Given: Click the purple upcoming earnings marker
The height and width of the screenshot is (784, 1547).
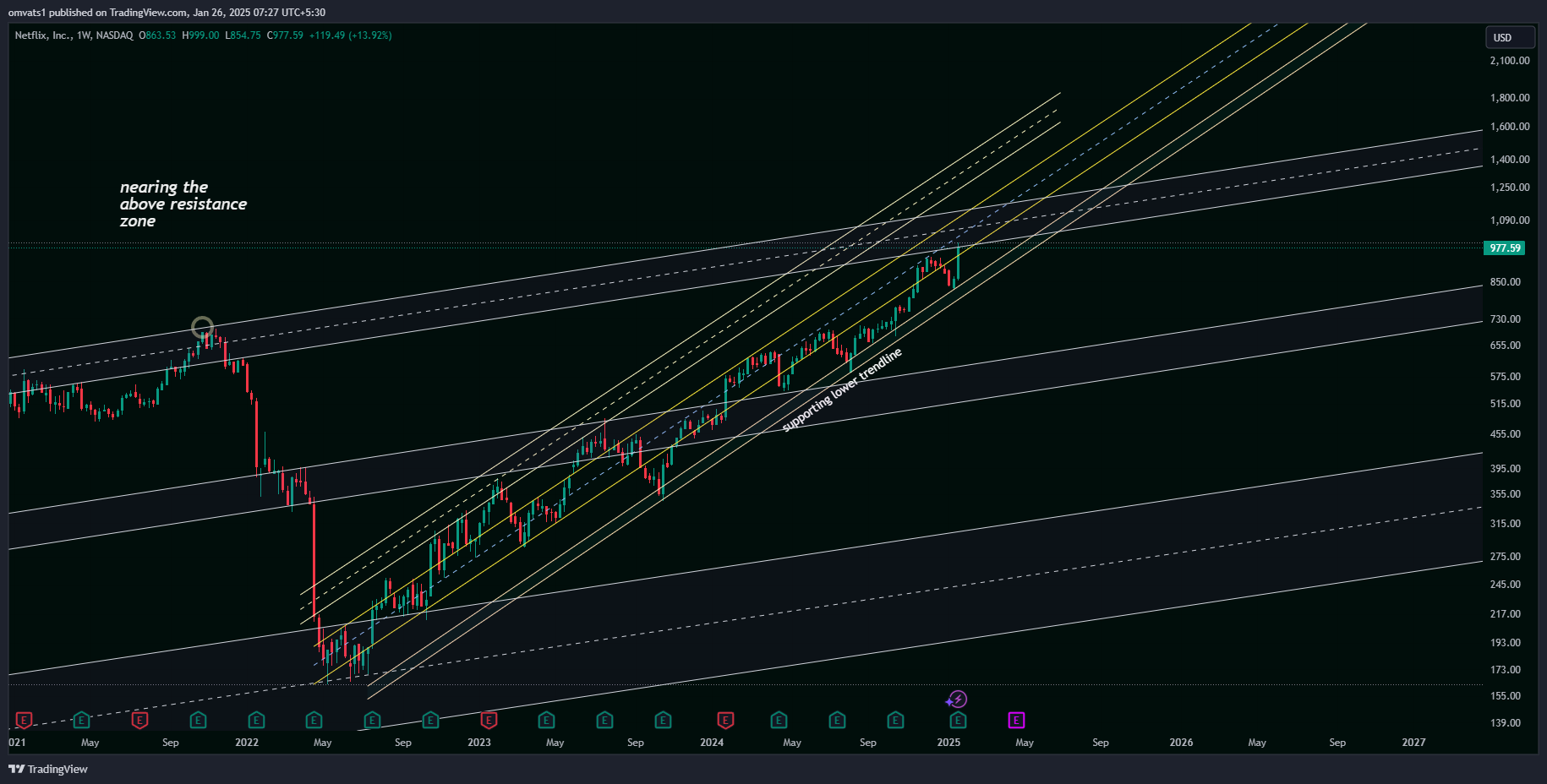Looking at the screenshot, I should [1016, 721].
